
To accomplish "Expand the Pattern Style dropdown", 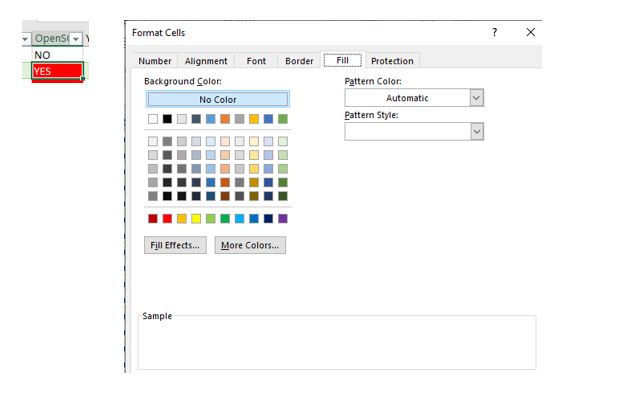I will click(x=476, y=132).
